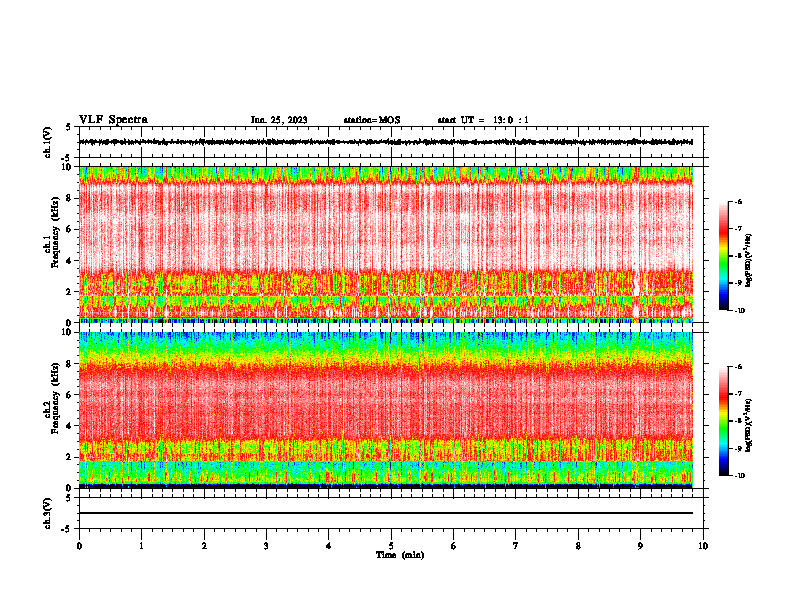Viewport: 792px width, 612px height.
Task: Click time axis tick label "9"
Action: (x=640, y=546)
